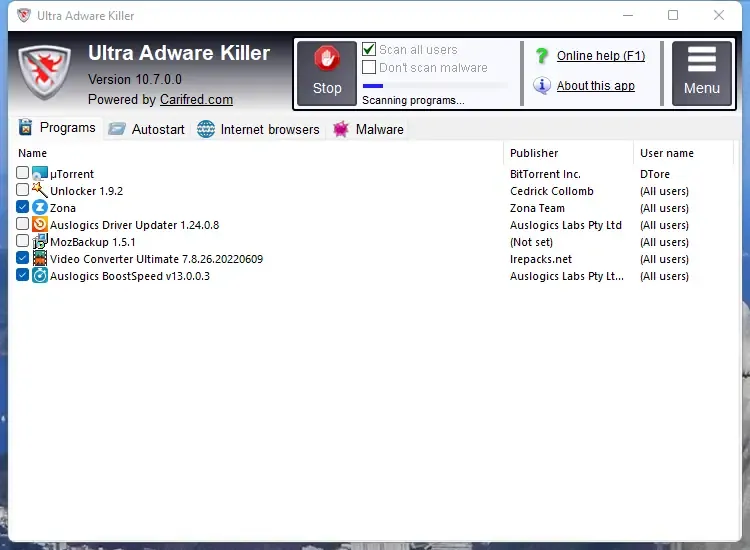Sort by User name column header
Image resolution: width=750 pixels, height=550 pixels.
point(667,154)
